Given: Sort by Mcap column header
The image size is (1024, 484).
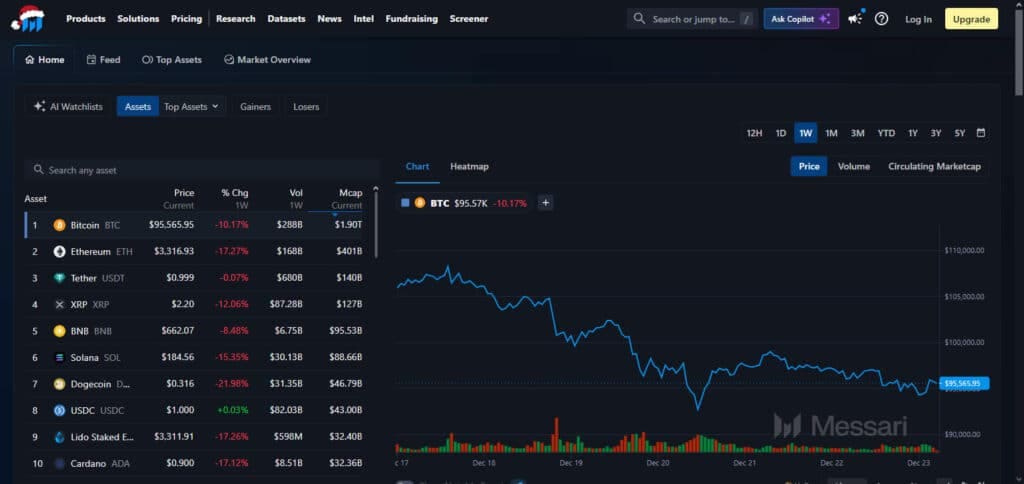Looking at the screenshot, I should [346, 199].
